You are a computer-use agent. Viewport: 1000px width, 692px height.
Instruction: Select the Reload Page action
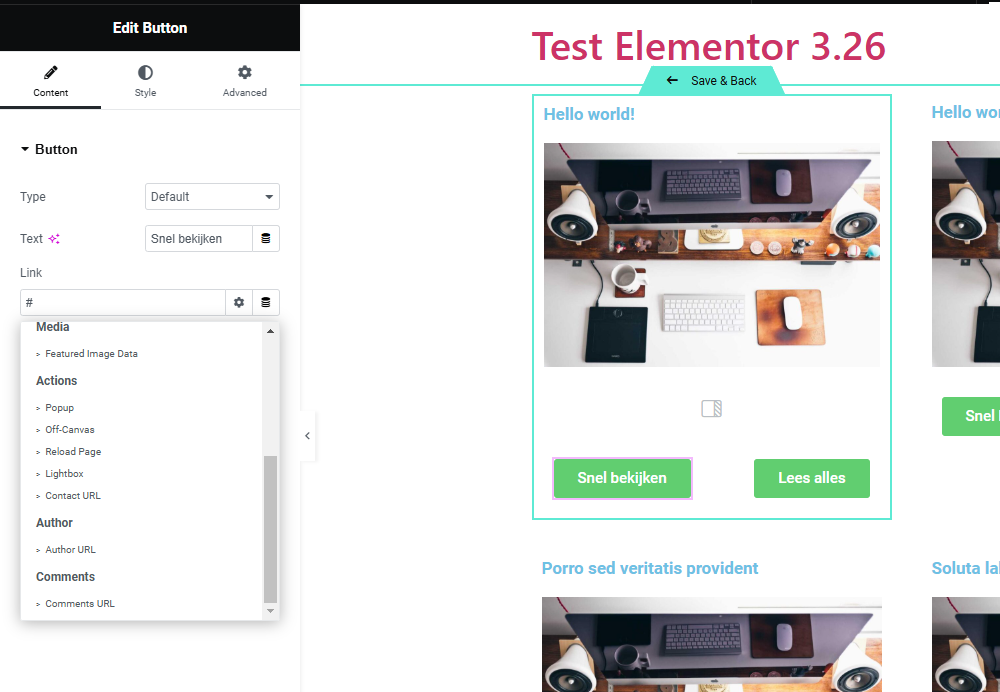[73, 452]
